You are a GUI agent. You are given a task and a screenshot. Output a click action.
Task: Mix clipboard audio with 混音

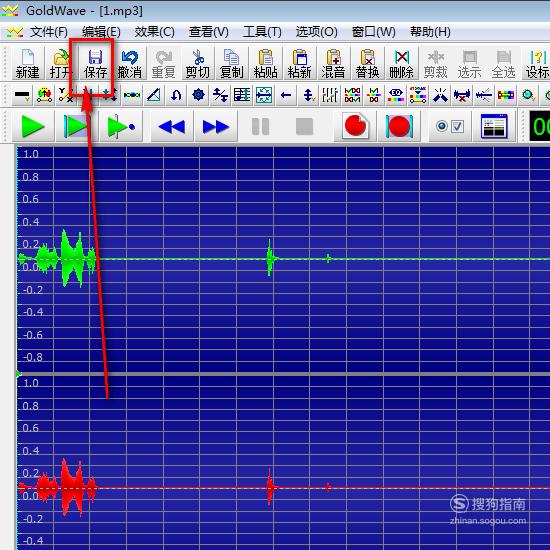pos(333,64)
